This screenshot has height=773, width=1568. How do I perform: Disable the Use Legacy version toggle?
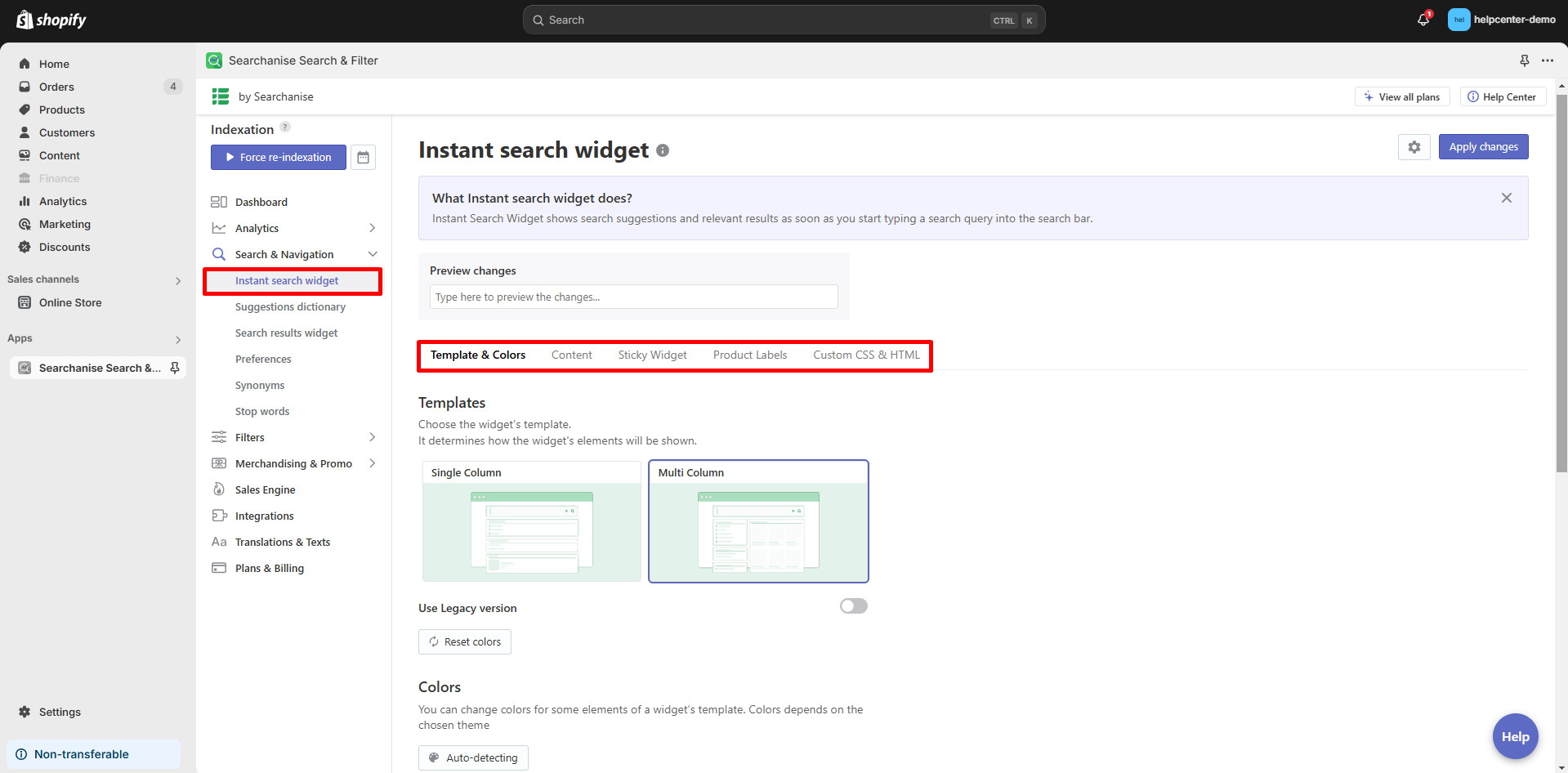point(852,605)
